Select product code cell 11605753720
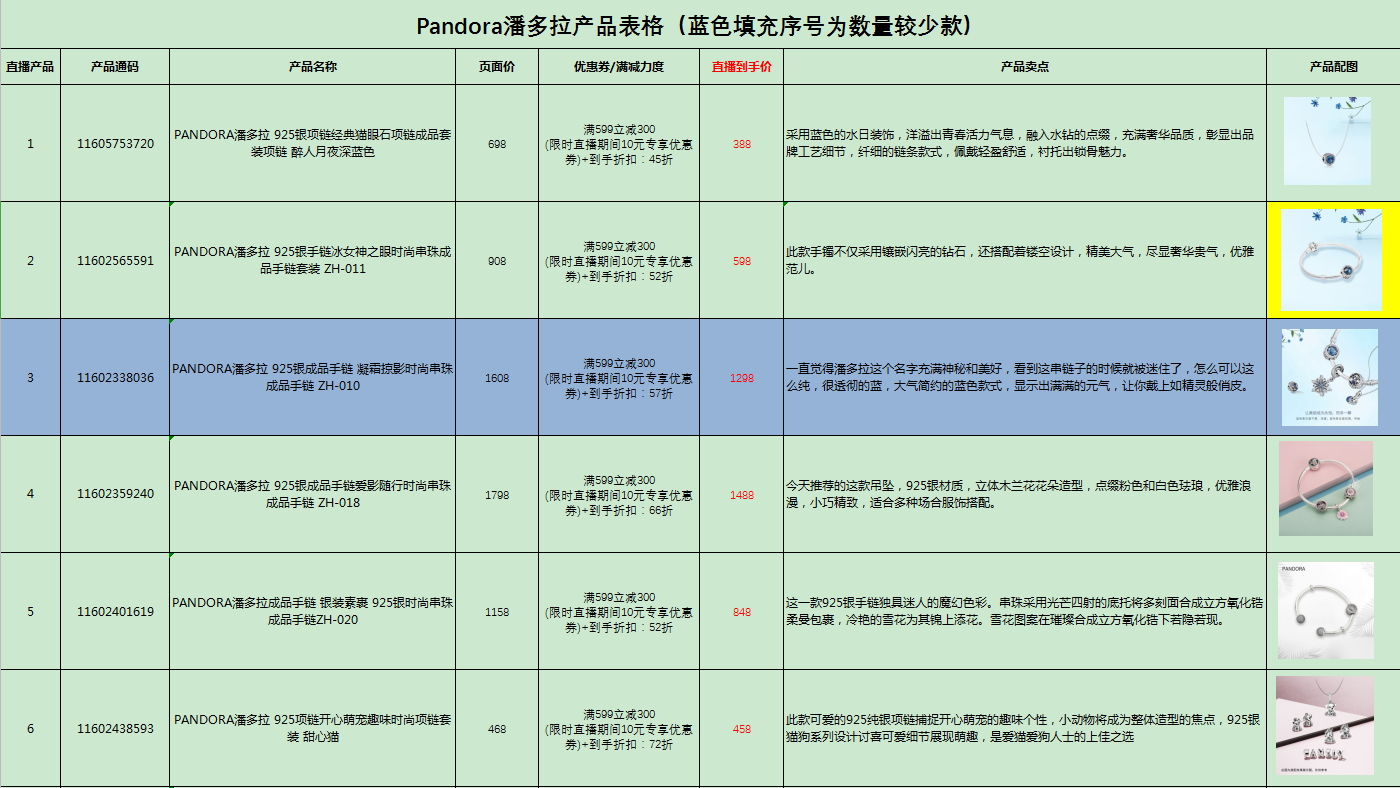1400x788 pixels. [x=115, y=143]
